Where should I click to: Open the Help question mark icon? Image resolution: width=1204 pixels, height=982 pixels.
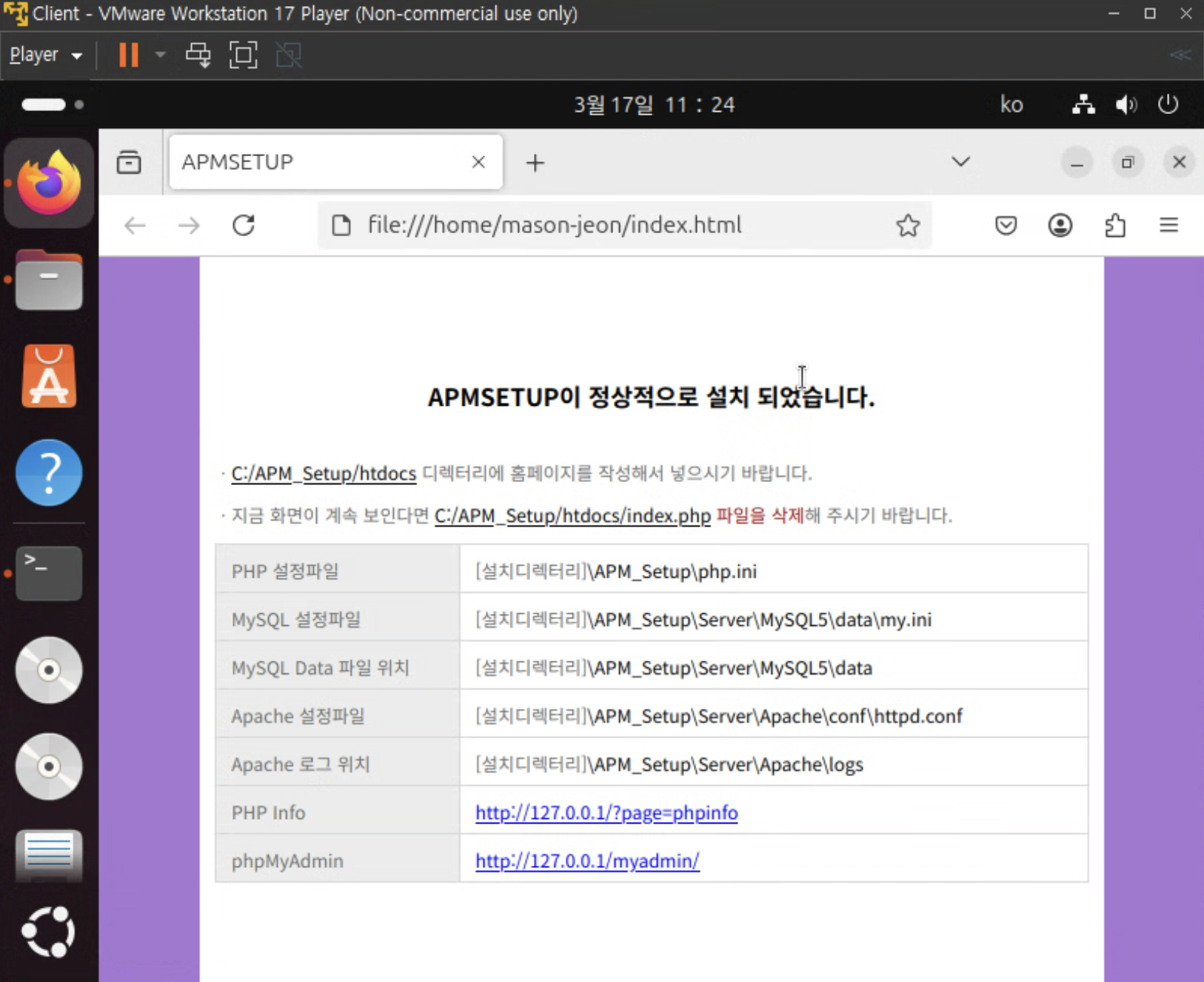coord(49,472)
